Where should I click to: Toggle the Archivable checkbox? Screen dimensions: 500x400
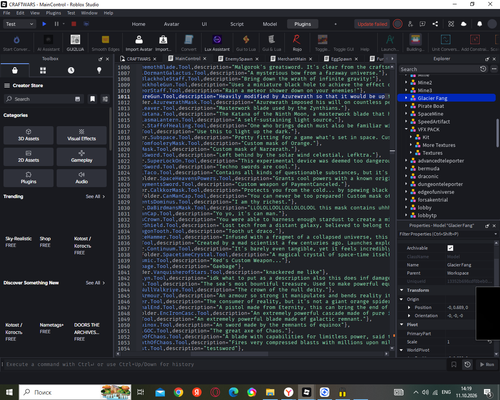450,248
